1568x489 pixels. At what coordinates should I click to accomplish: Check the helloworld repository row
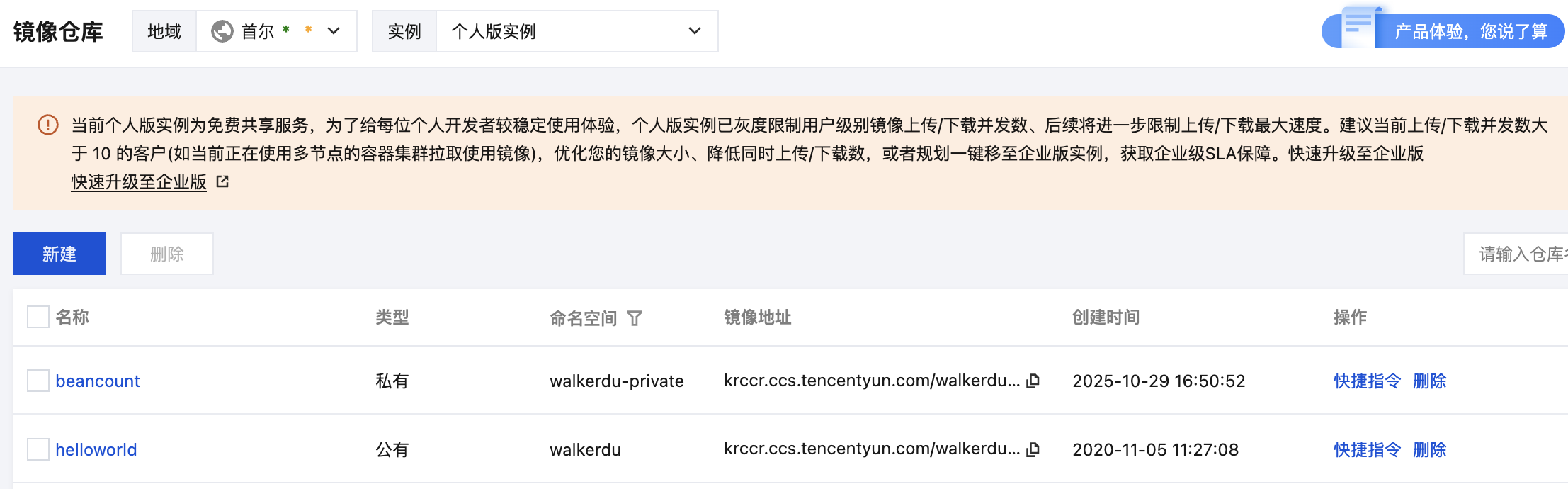pos(38,449)
